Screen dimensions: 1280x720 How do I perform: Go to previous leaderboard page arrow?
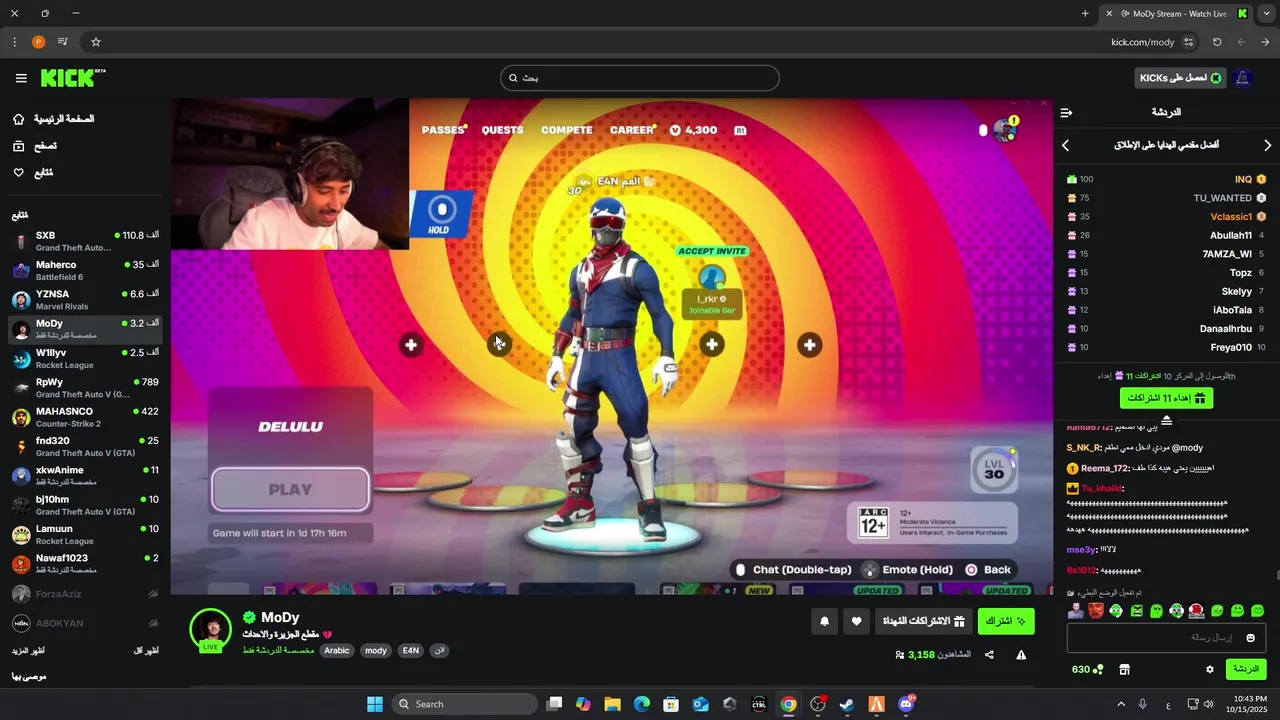coord(1065,146)
